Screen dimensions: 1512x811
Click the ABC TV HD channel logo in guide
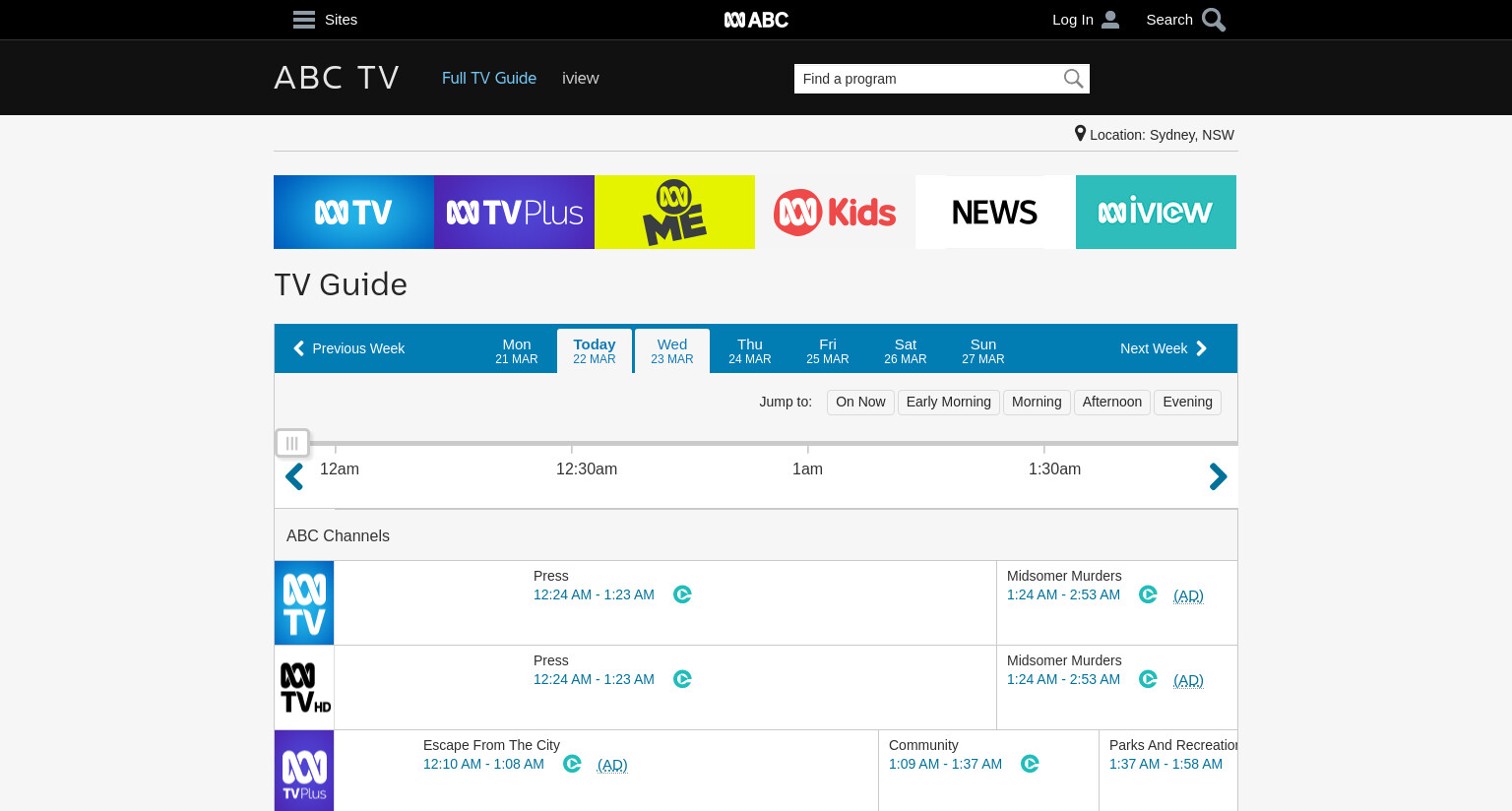(x=304, y=688)
